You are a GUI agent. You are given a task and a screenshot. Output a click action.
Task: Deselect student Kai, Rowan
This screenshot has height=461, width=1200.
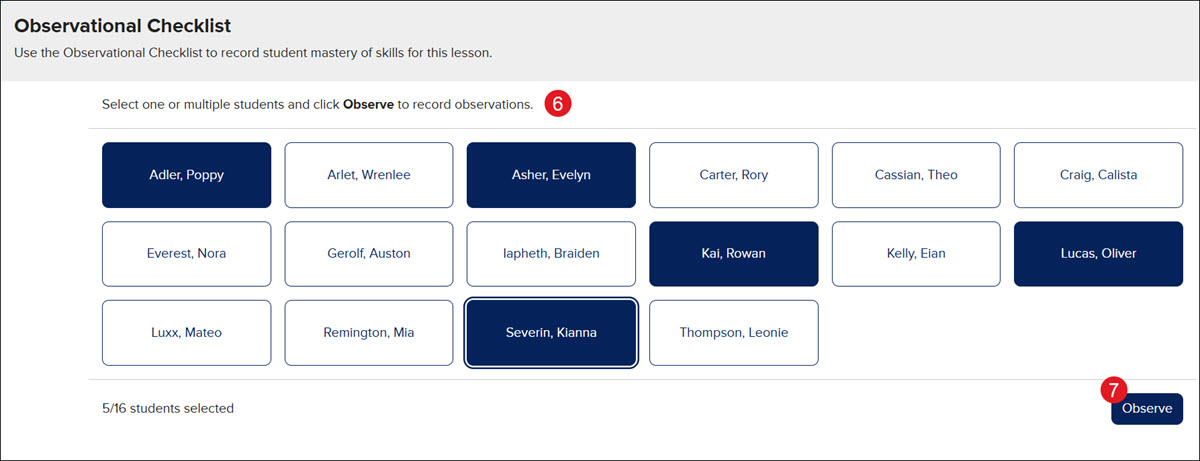[x=734, y=254]
